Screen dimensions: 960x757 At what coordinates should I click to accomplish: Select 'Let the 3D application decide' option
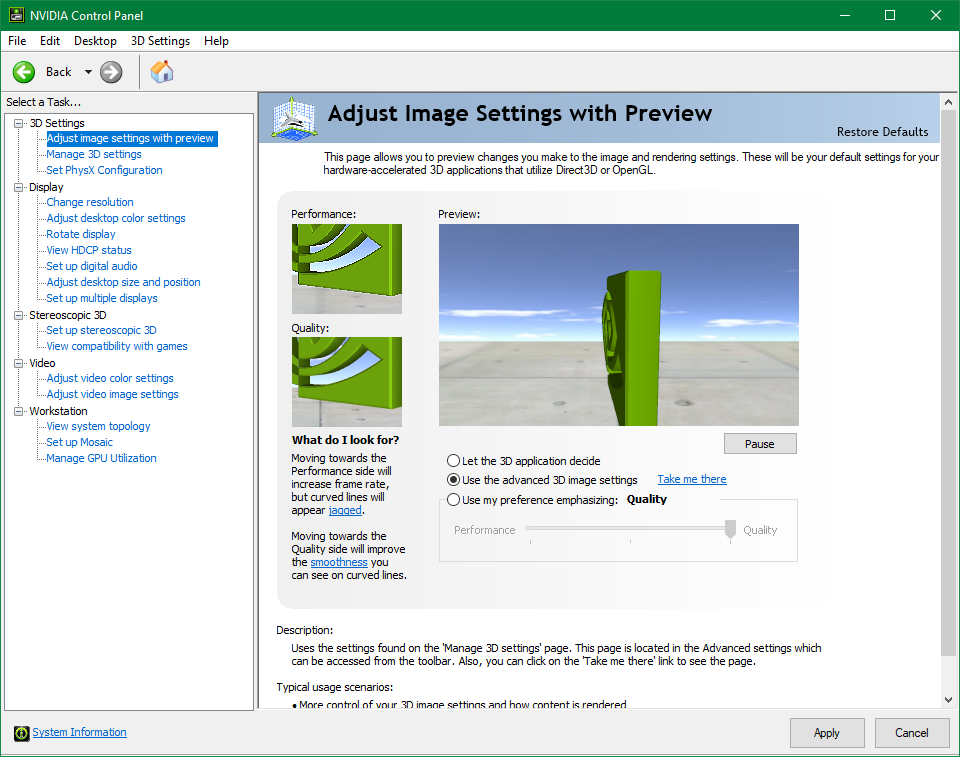point(454,461)
